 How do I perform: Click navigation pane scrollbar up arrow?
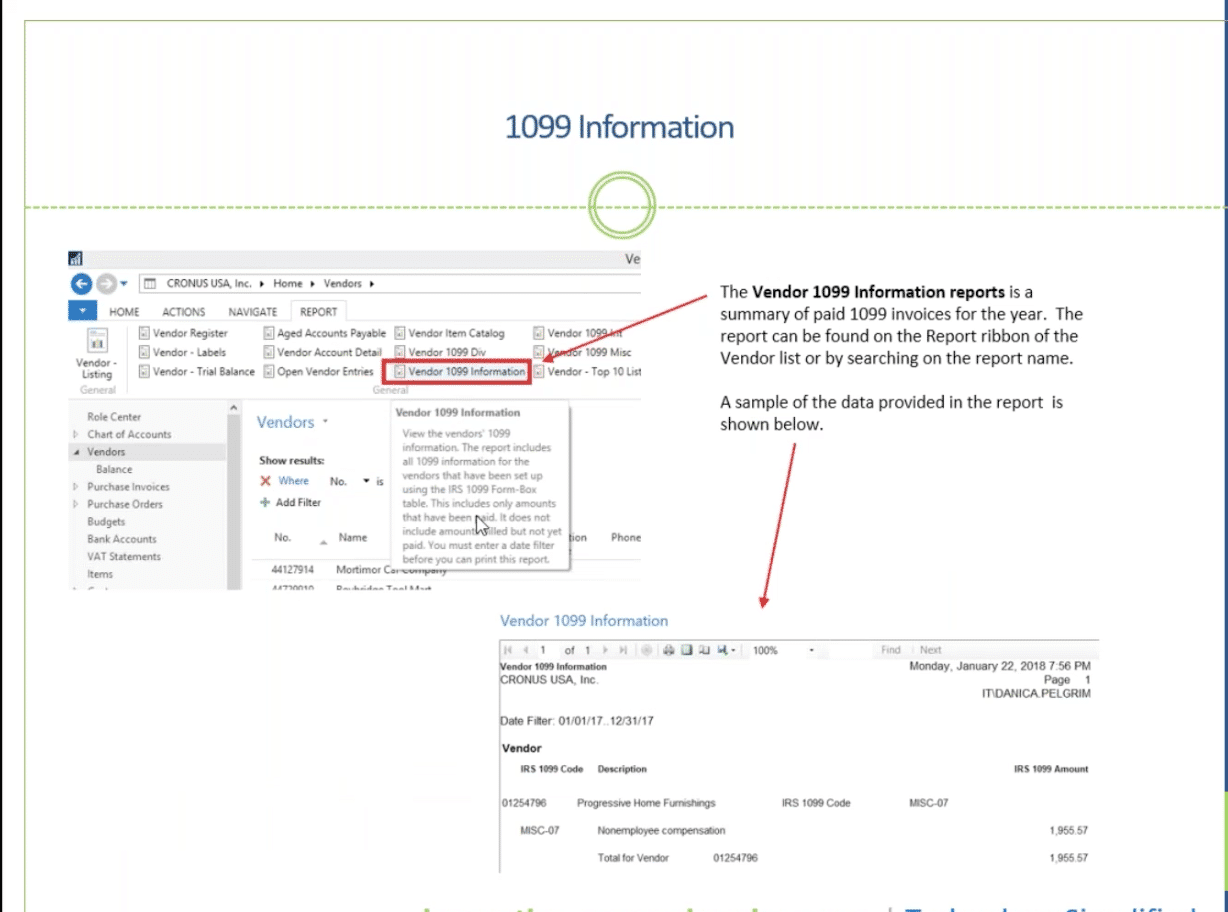(x=234, y=408)
